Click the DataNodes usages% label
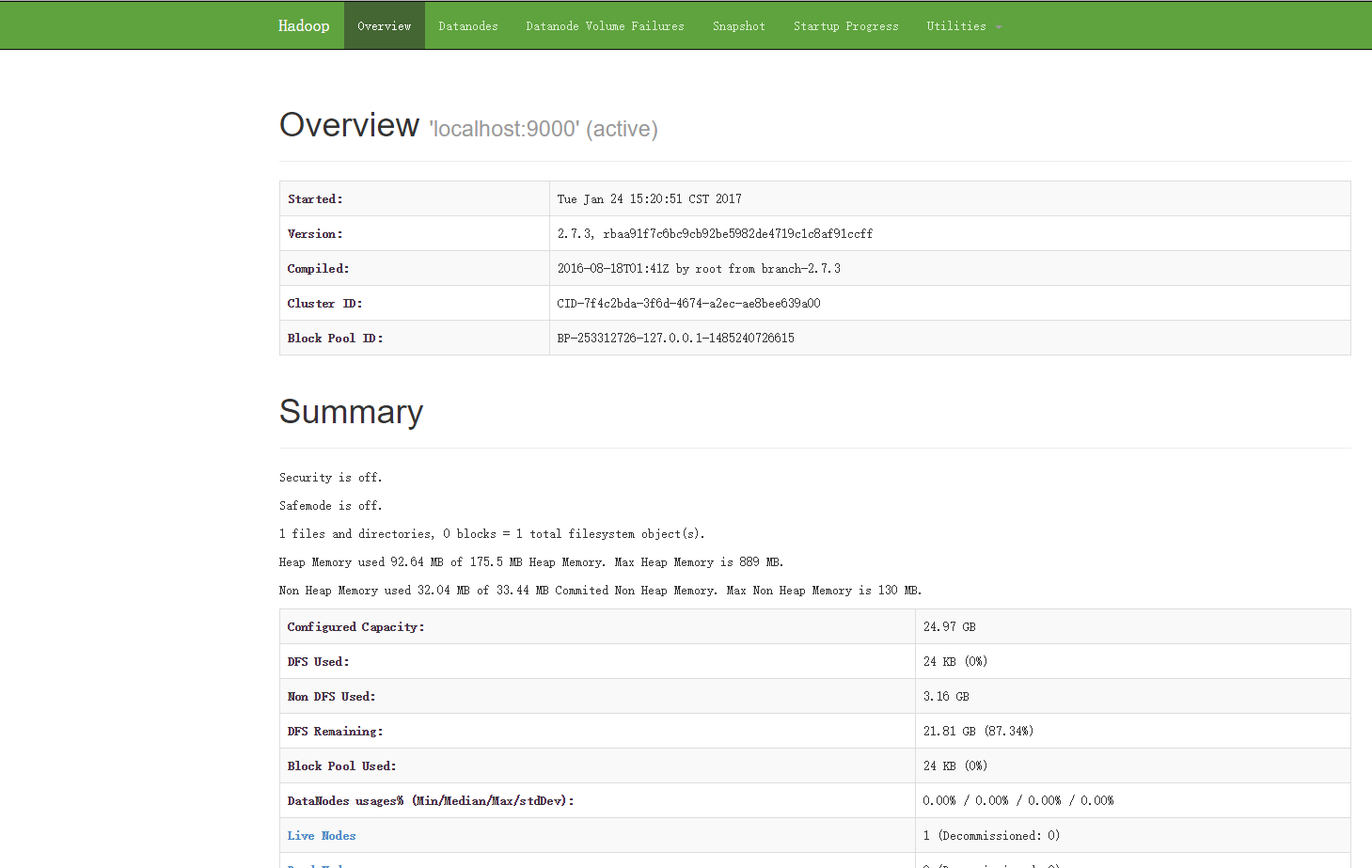This screenshot has height=868, width=1372. (431, 800)
